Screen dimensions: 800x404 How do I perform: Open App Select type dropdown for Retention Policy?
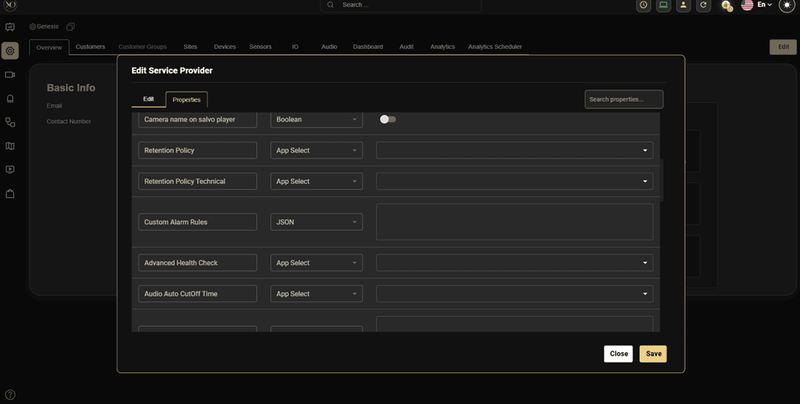point(316,150)
